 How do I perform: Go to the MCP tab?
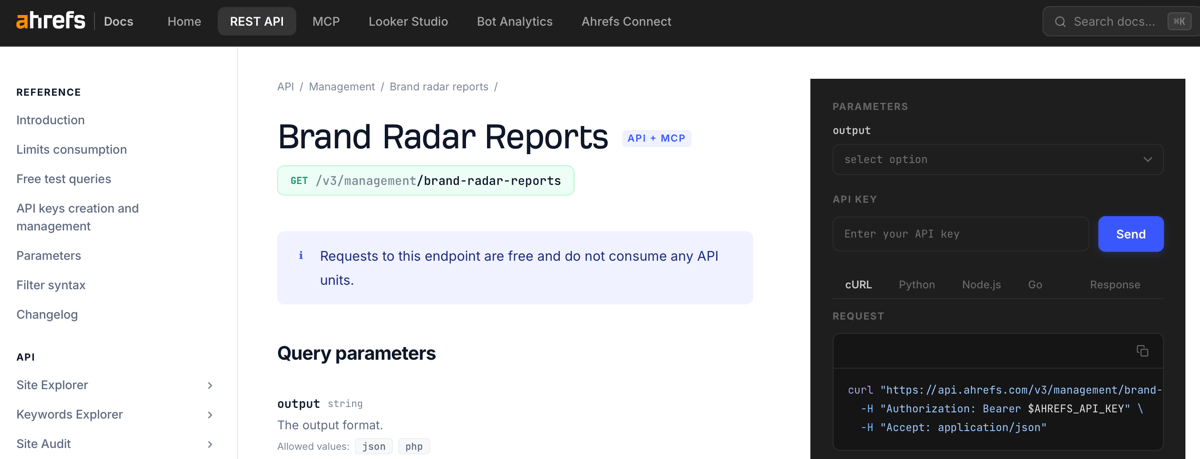coord(326,21)
